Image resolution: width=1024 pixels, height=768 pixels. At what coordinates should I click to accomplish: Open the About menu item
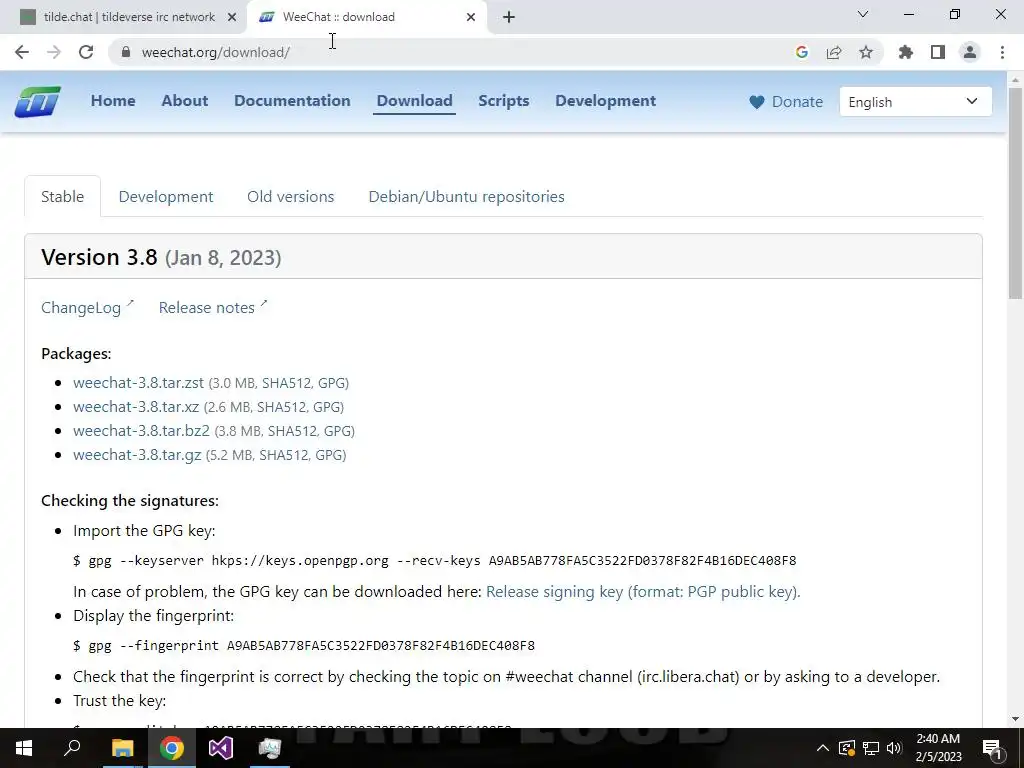pyautogui.click(x=185, y=101)
